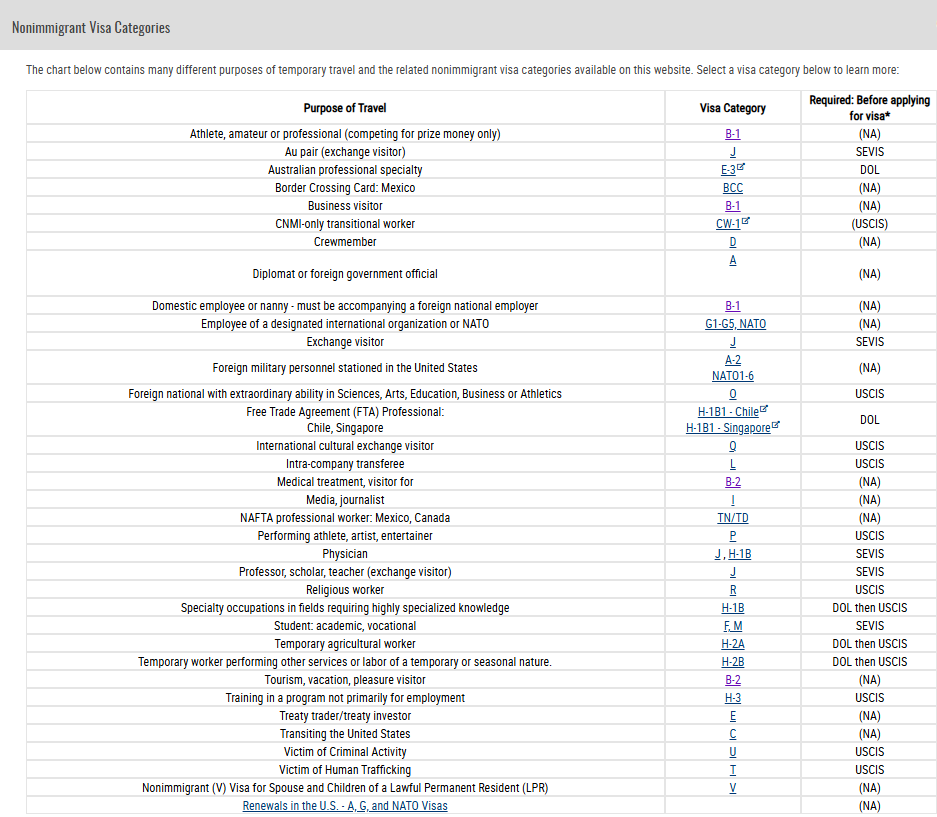This screenshot has width=937, height=817.
Task: Open the R visa link for Religious worker
Action: pos(733,590)
